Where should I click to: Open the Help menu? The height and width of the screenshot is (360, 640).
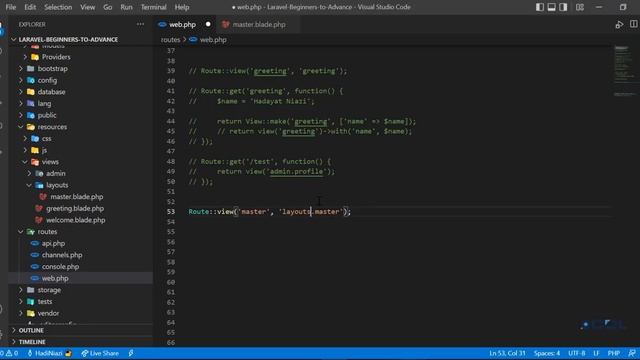pyautogui.click(x=182, y=7)
